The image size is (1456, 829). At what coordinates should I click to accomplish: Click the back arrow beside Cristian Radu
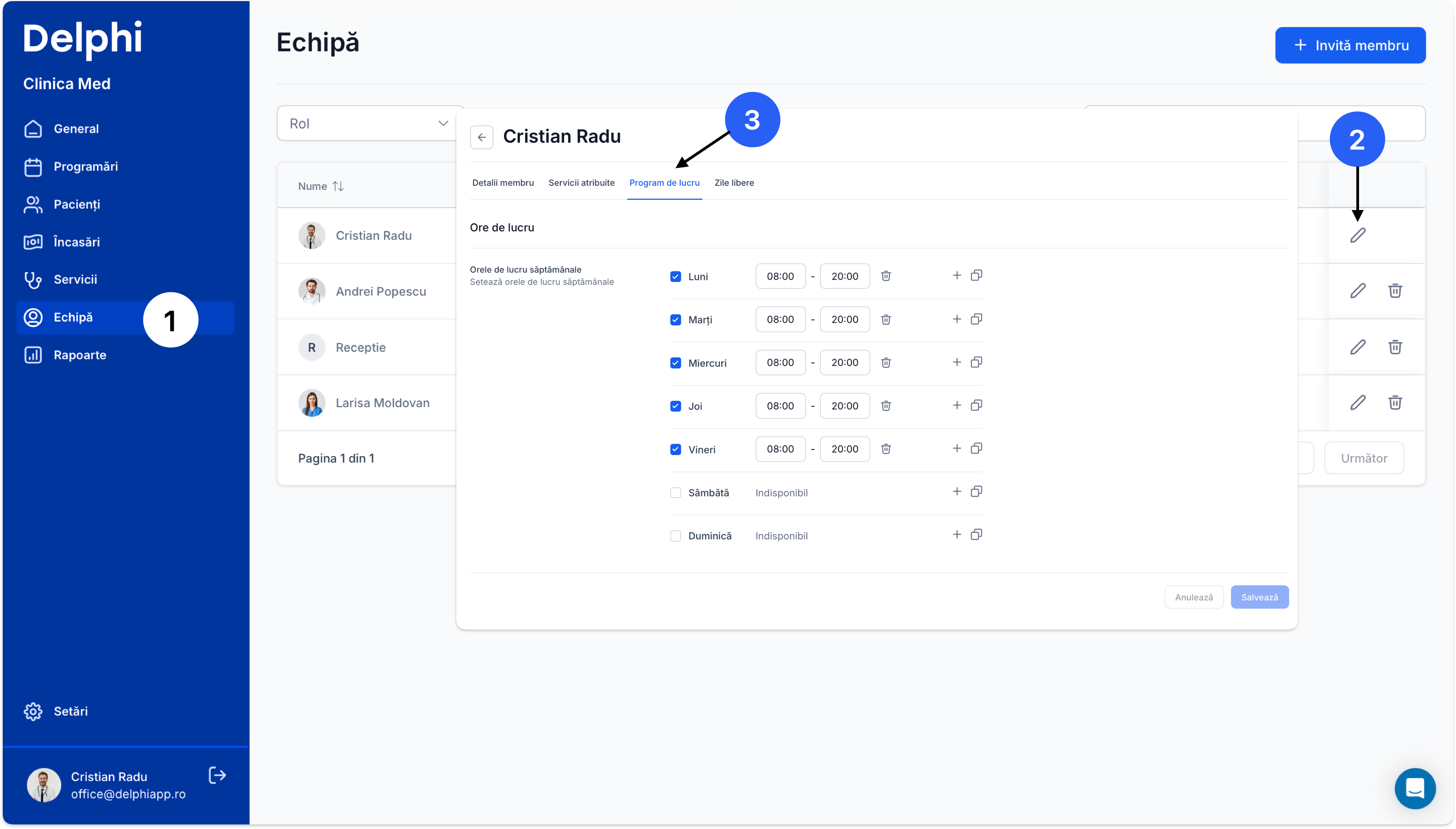482,137
